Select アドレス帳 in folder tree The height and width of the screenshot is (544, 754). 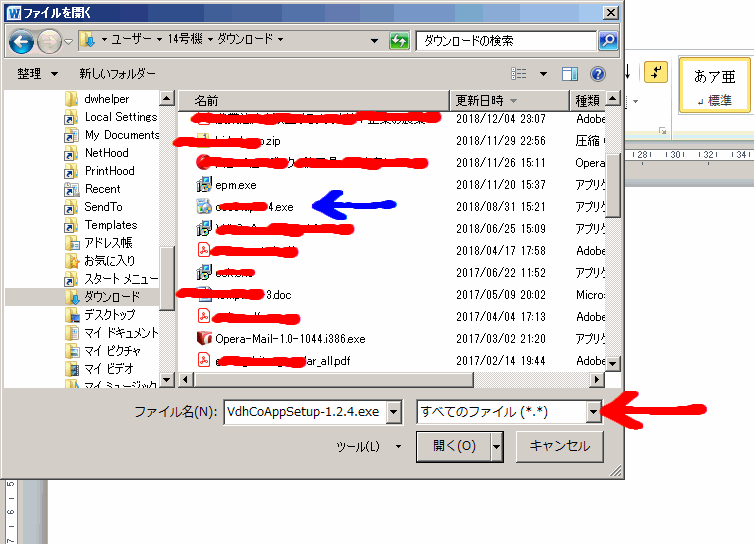(108, 243)
